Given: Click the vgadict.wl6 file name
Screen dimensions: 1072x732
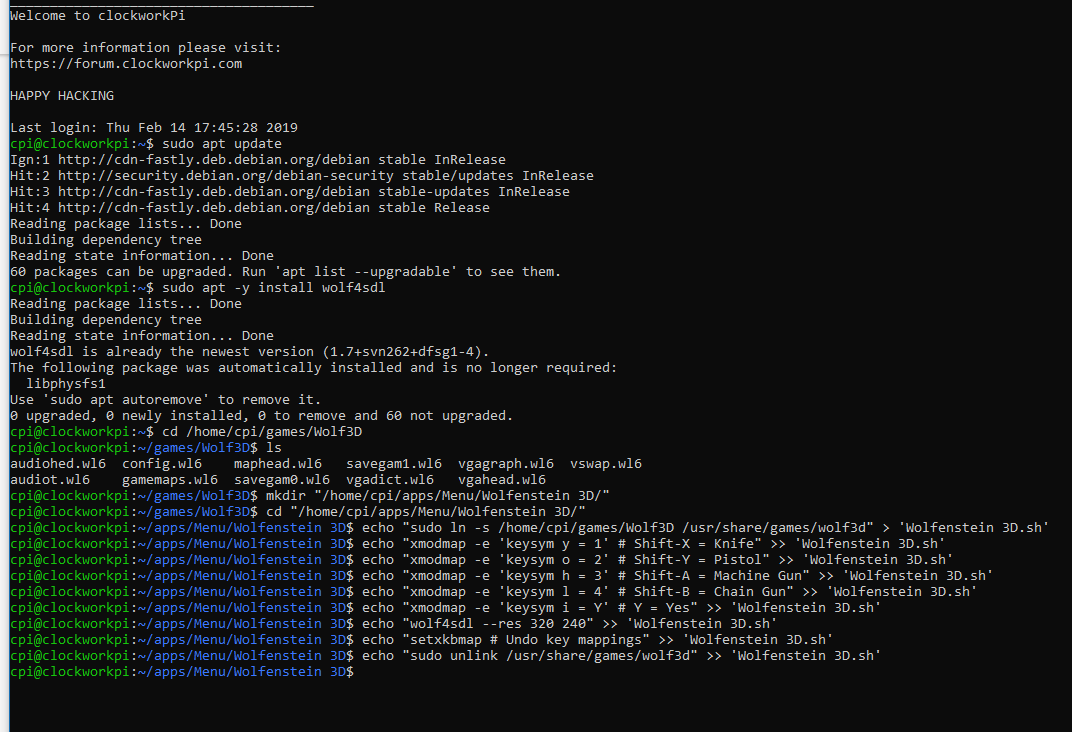Looking at the screenshot, I should (x=390, y=480).
